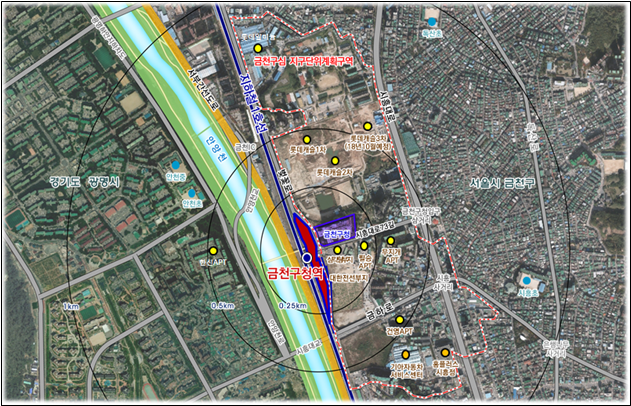Screen dimensions: 631x406
Task: Click the yellow dot above 롯데캐슬1차
Action: (x=307, y=140)
